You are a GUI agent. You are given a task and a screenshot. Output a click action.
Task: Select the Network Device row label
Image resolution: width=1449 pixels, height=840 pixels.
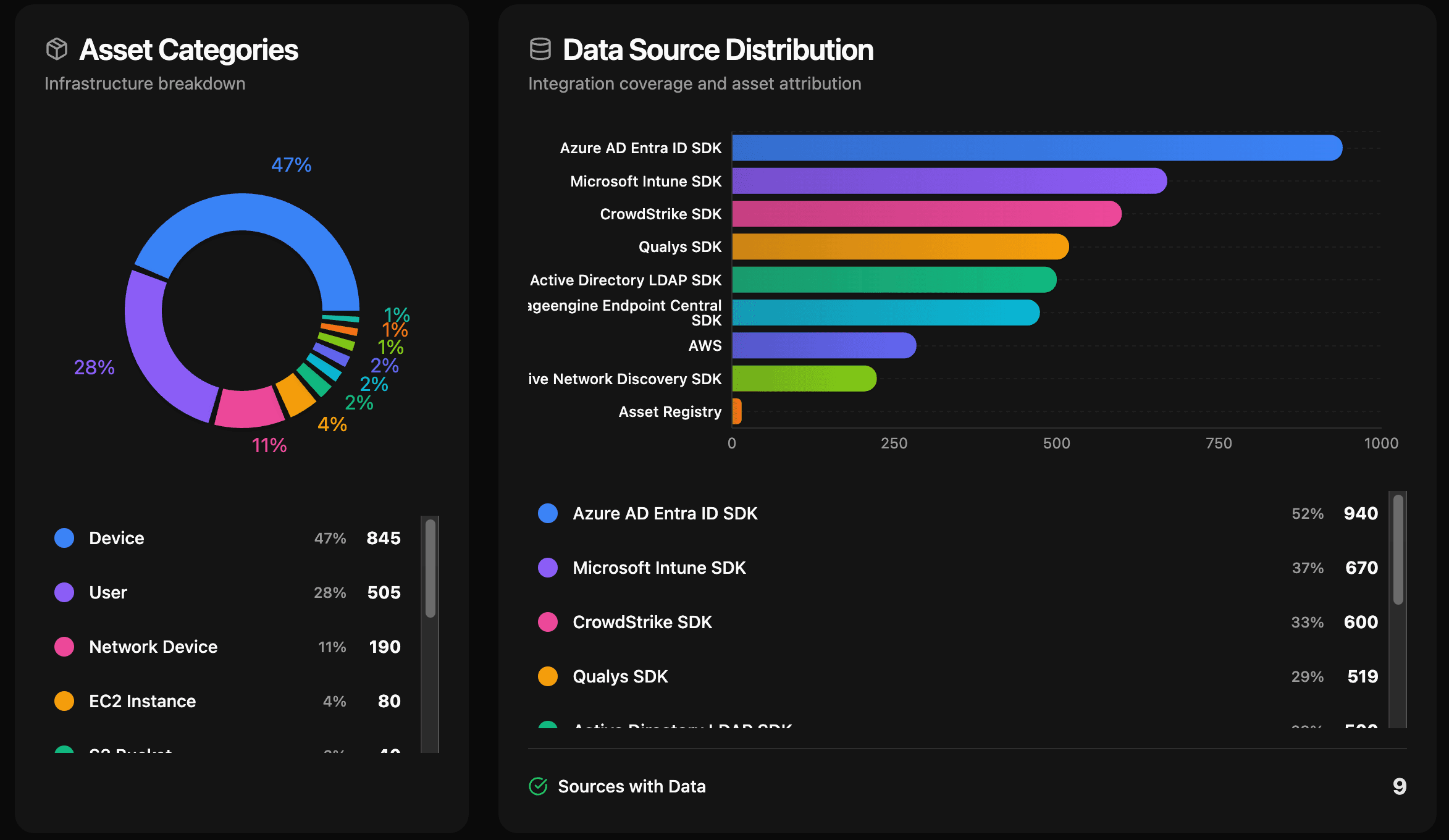point(153,647)
